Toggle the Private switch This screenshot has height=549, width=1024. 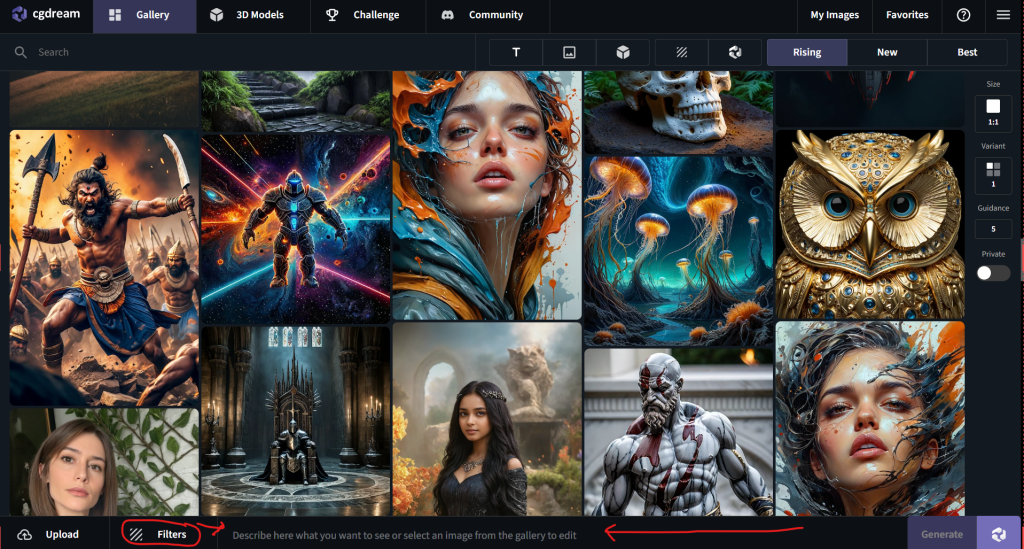(993, 274)
